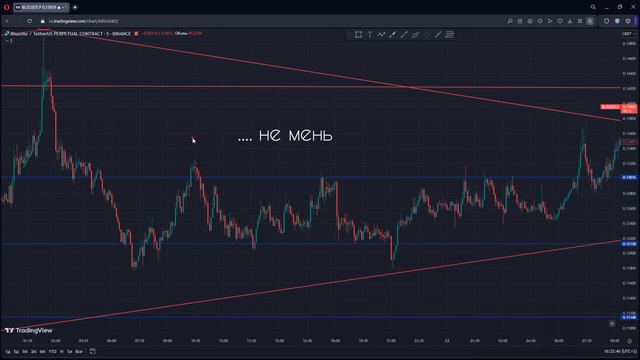This screenshot has height=360, width=640.
Task: Set the range to 6М
Action: click(x=42, y=351)
